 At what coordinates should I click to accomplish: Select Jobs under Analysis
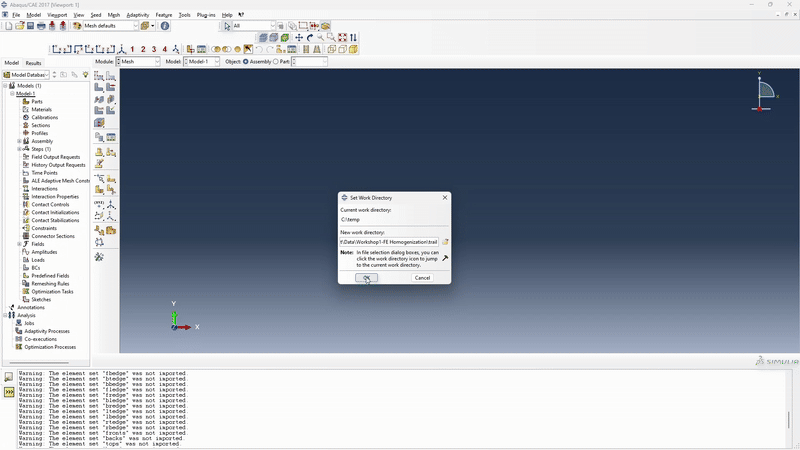tap(29, 323)
